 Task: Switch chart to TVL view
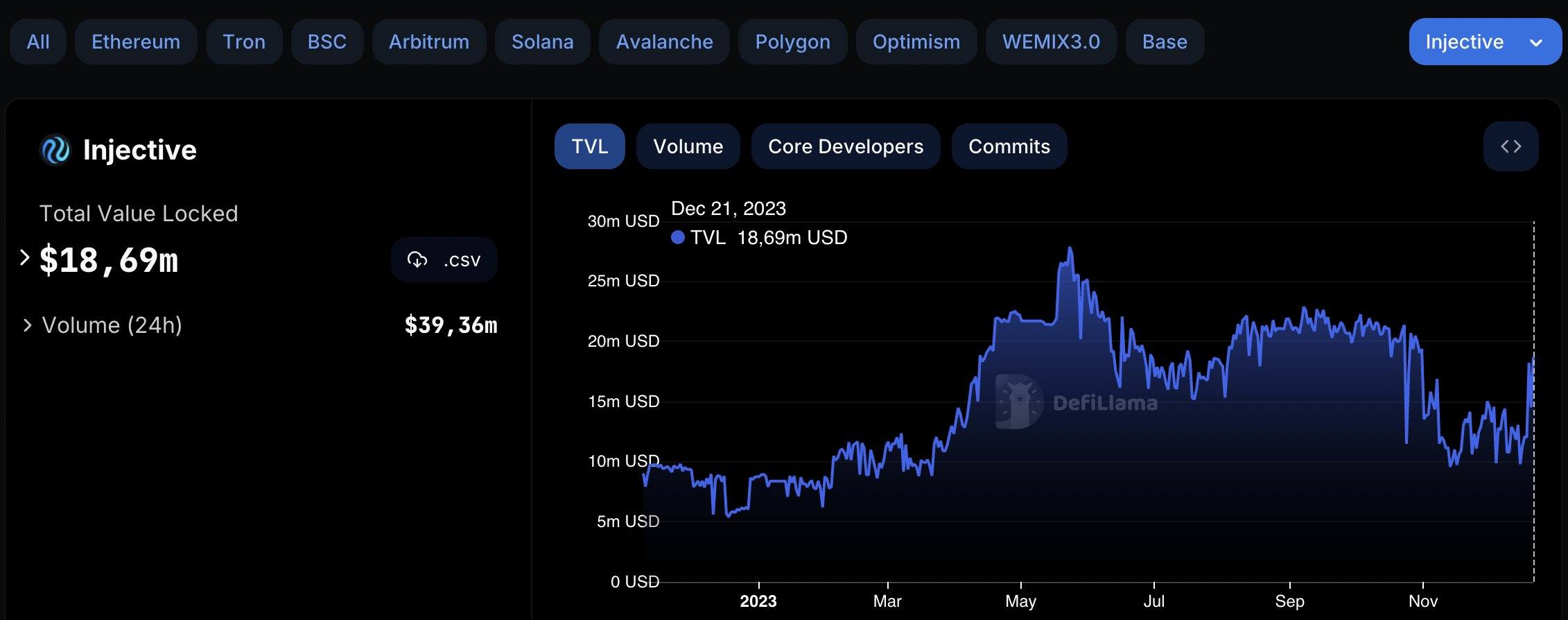tap(589, 146)
